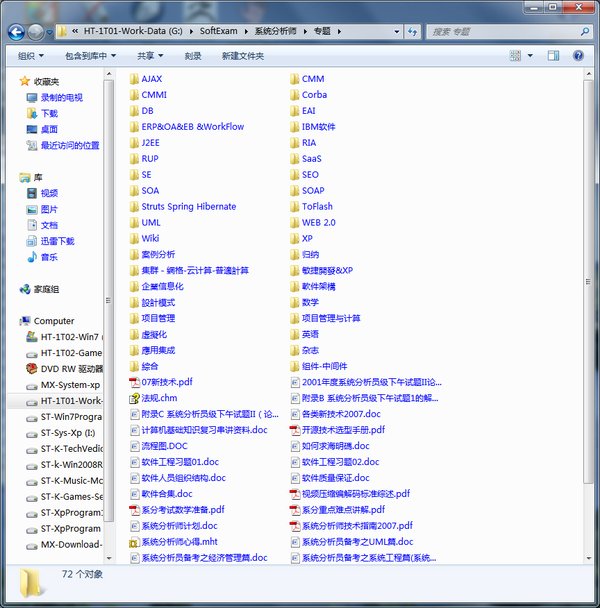600x608 pixels.
Task: Click the address bar refresh button
Action: [x=412, y=31]
